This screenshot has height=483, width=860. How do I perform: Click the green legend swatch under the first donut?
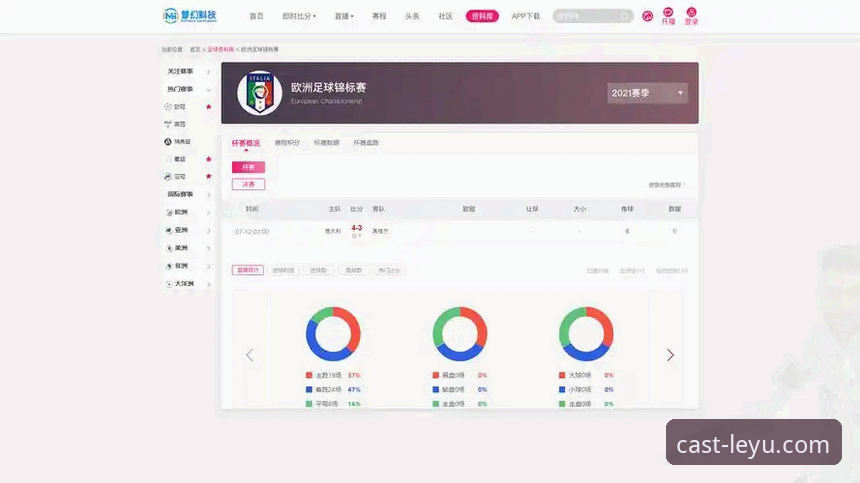pyautogui.click(x=309, y=404)
